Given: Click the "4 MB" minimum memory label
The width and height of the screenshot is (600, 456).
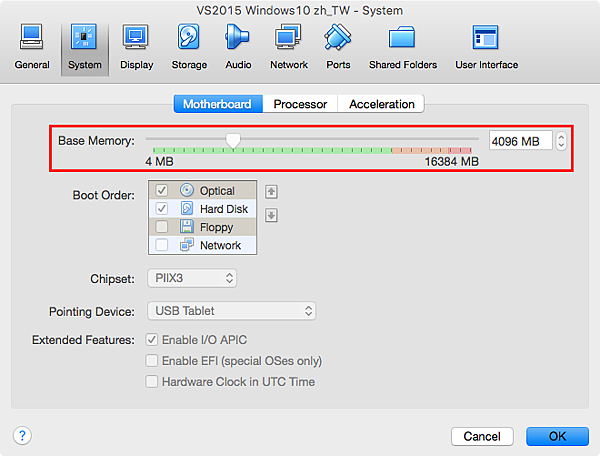Looking at the screenshot, I should (159, 161).
